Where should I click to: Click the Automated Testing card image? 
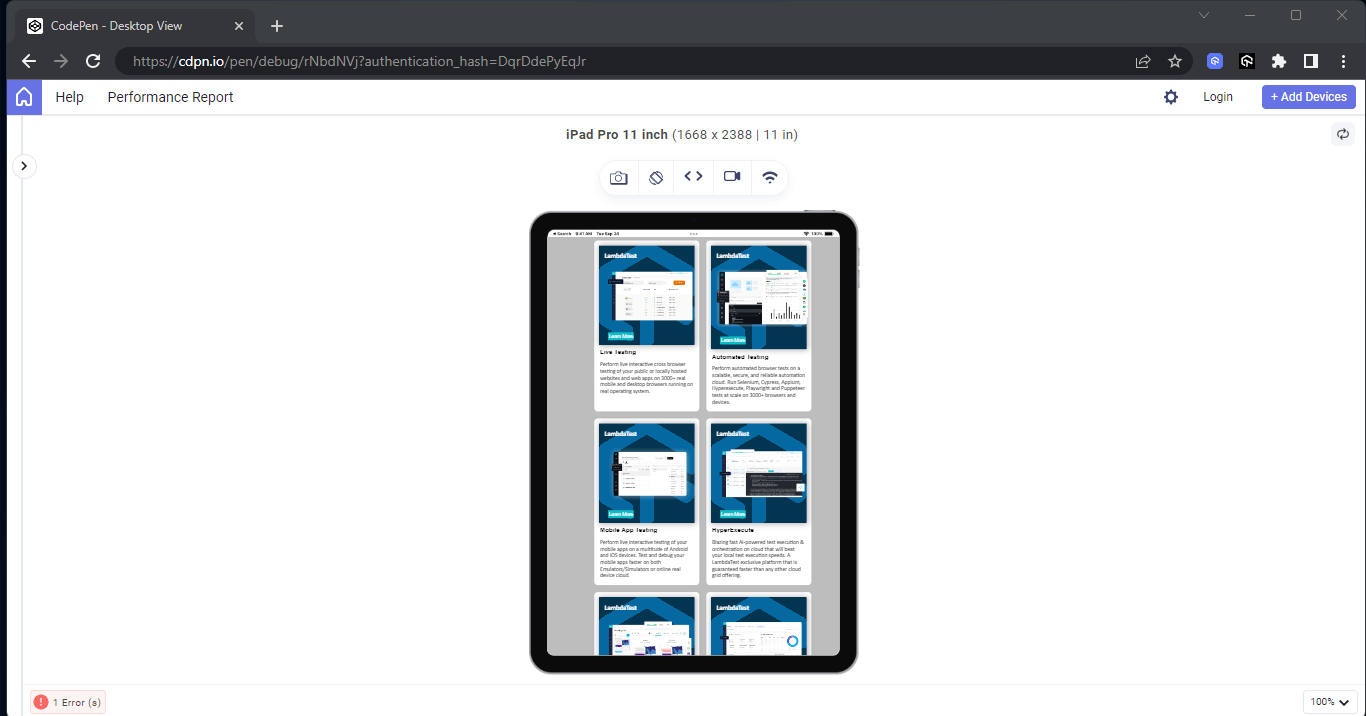[759, 297]
